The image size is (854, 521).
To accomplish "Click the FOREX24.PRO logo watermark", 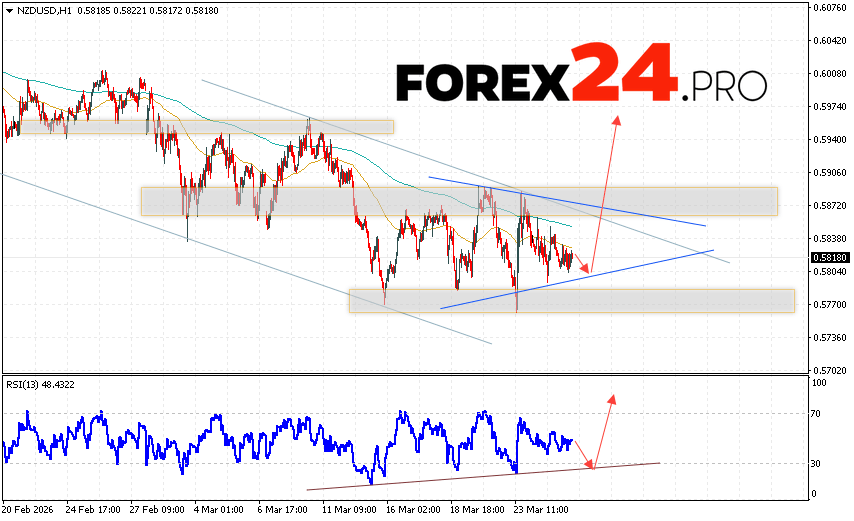I will (581, 82).
